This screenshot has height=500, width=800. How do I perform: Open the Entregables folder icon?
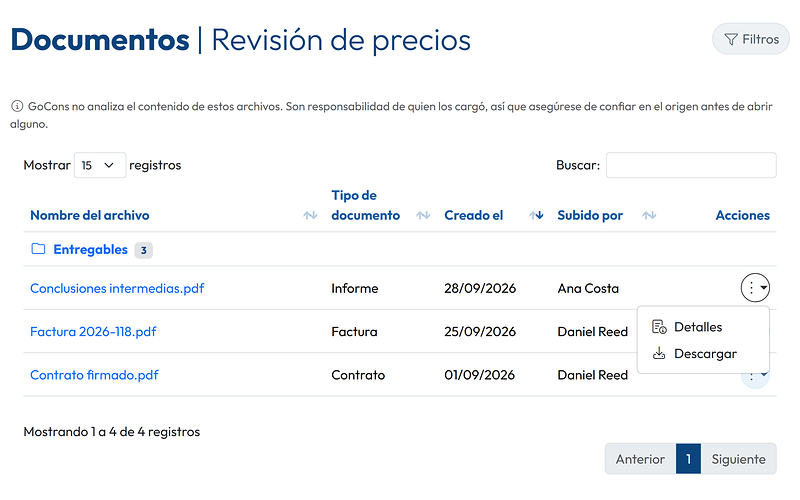coord(38,249)
